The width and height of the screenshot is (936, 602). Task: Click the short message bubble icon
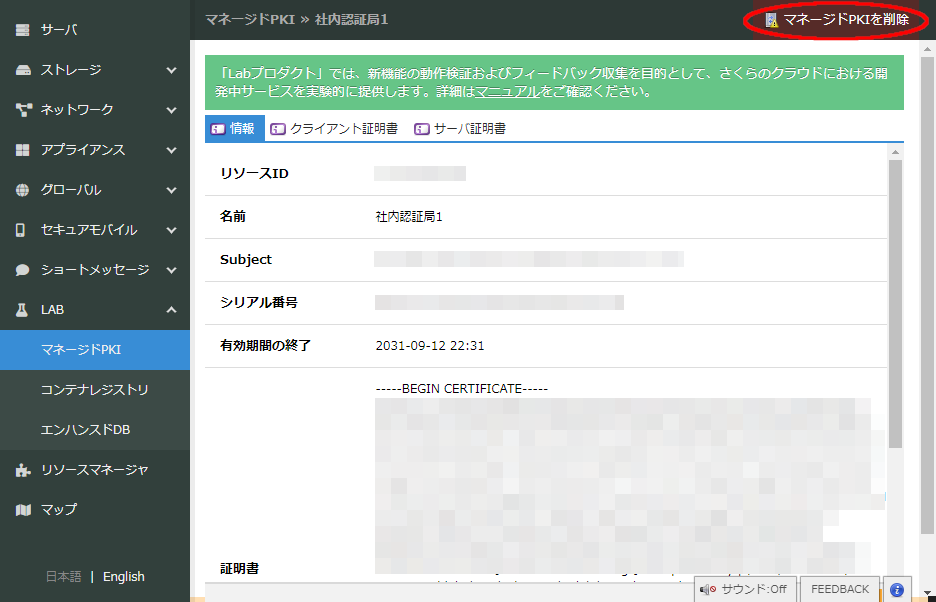pyautogui.click(x=22, y=270)
